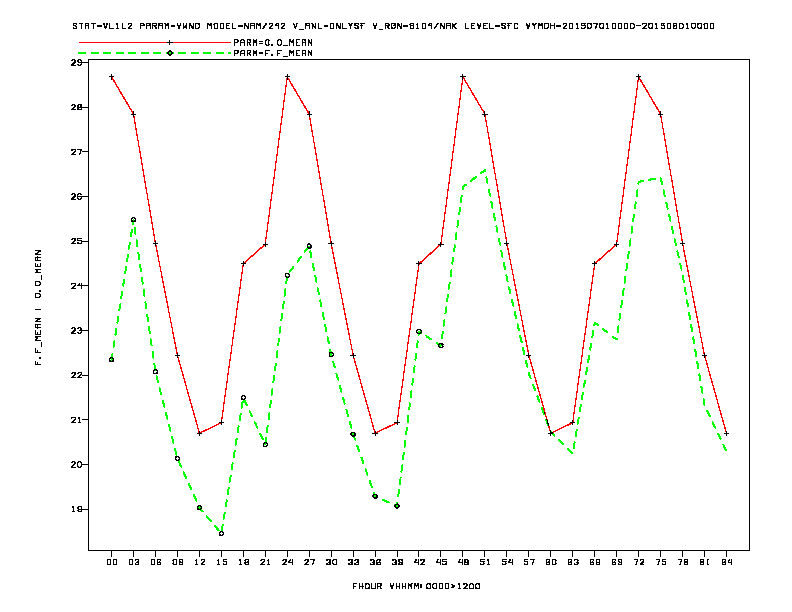Click x-axis tick label 24

tap(287, 562)
